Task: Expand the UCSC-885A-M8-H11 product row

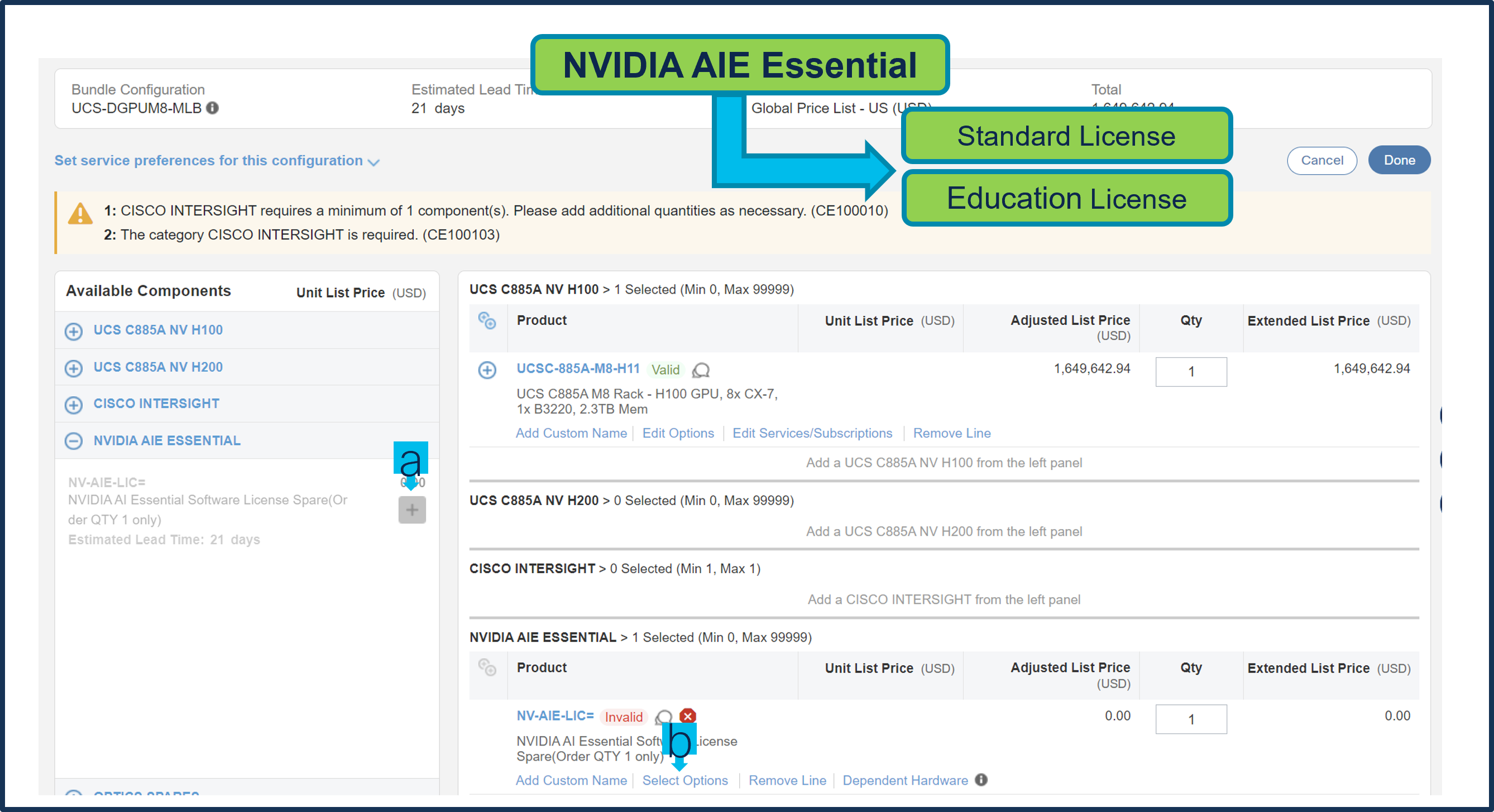Action: pyautogui.click(x=487, y=370)
